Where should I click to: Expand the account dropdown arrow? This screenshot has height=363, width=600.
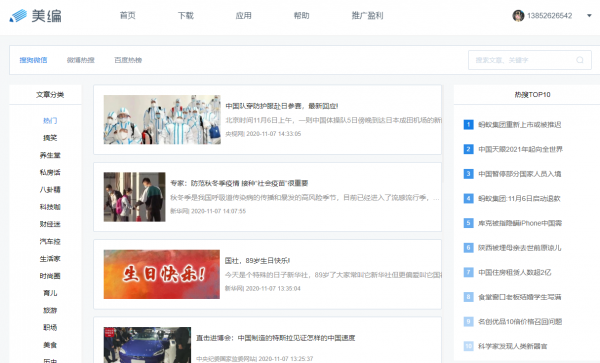[589, 16]
